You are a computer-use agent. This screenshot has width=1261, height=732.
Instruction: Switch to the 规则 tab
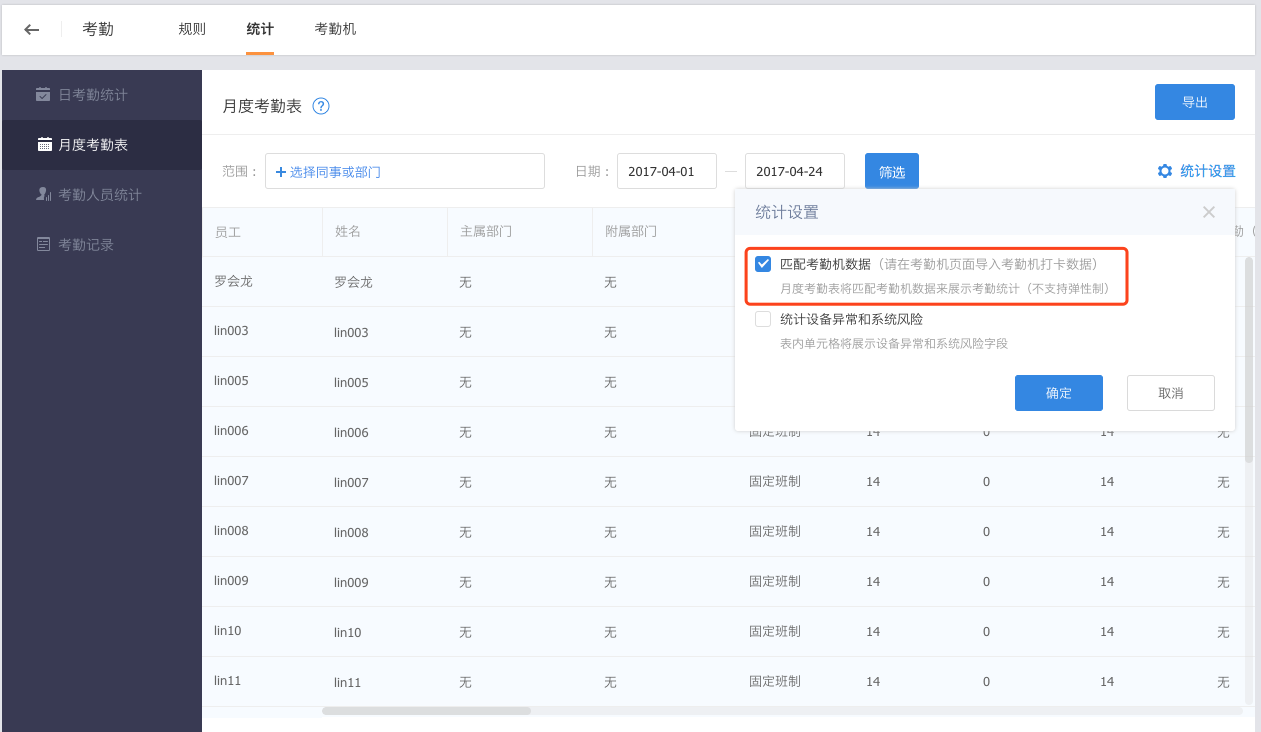pyautogui.click(x=192, y=29)
